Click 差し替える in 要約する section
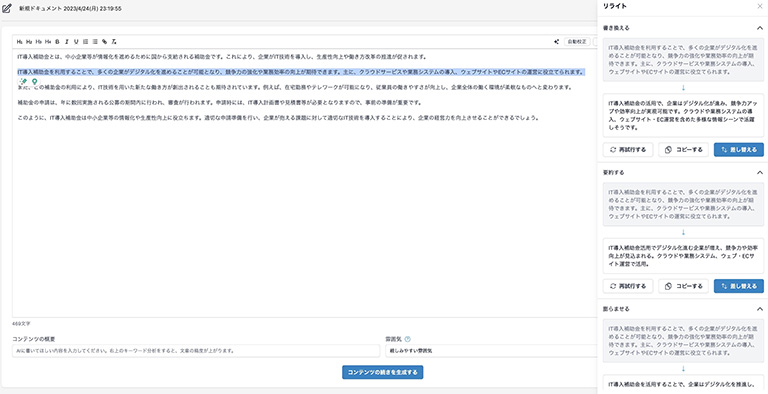 739,286
